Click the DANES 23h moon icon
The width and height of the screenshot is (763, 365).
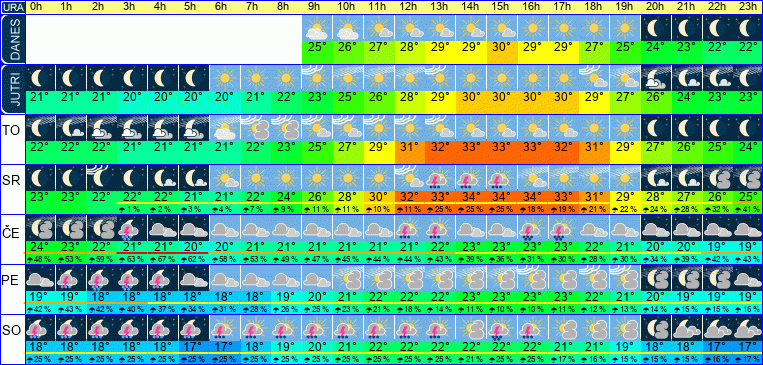click(748, 28)
